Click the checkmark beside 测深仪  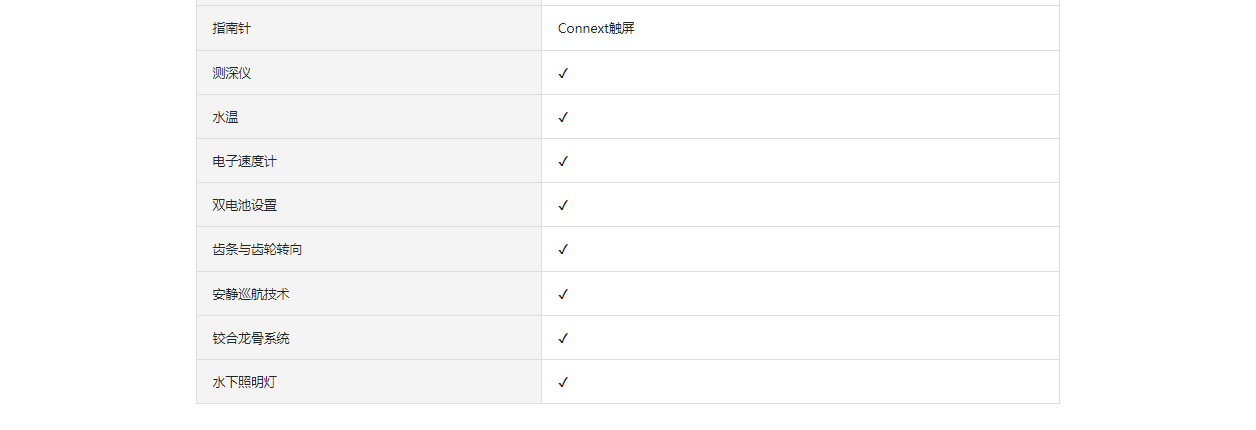[x=563, y=73]
